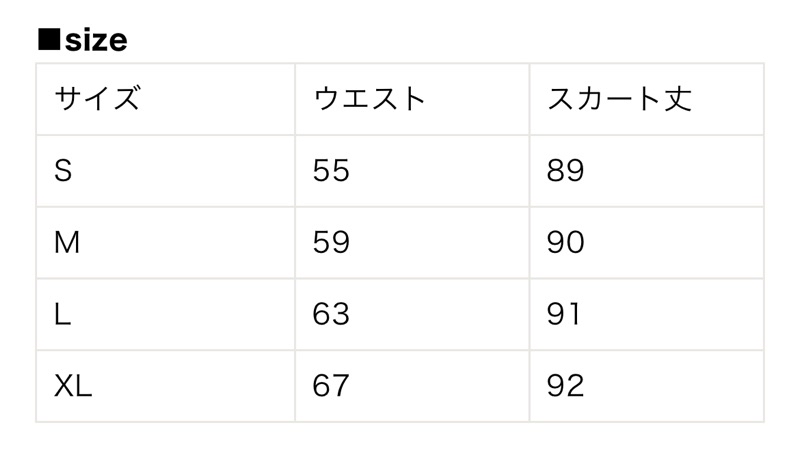
Task: Select the M size cell
Action: point(165,243)
